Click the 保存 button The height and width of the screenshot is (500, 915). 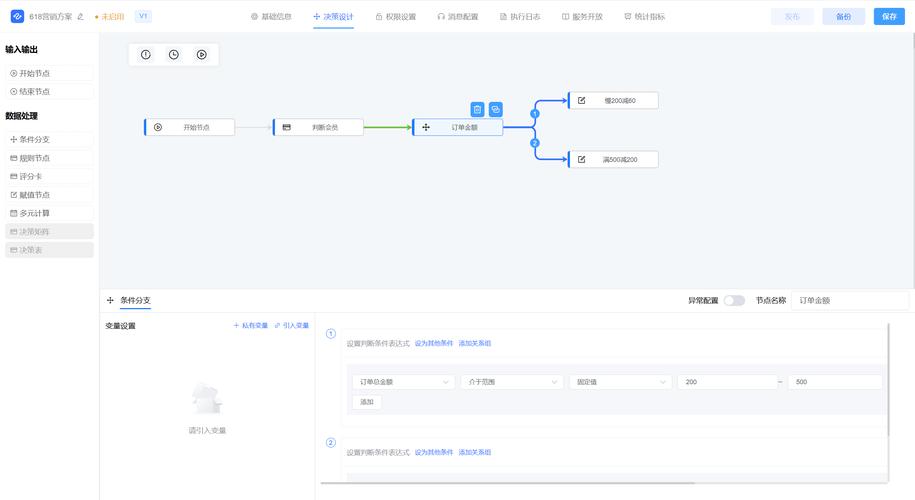pos(889,16)
